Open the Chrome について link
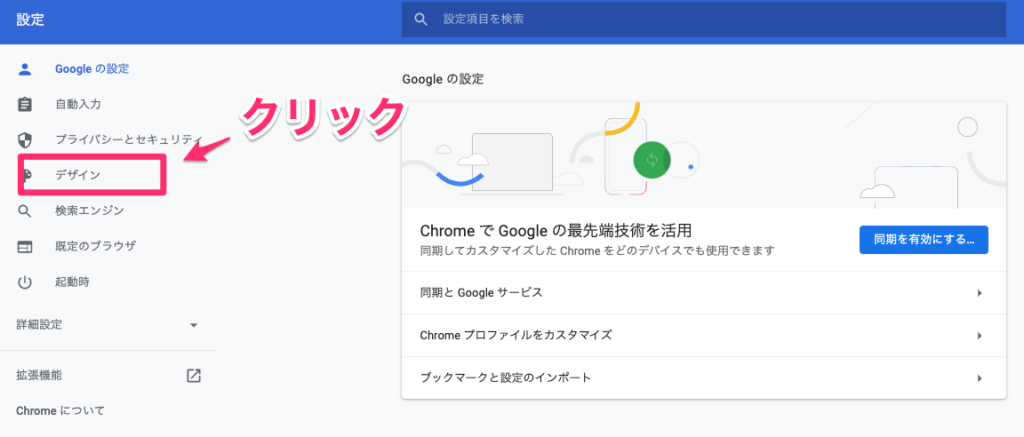 60,411
